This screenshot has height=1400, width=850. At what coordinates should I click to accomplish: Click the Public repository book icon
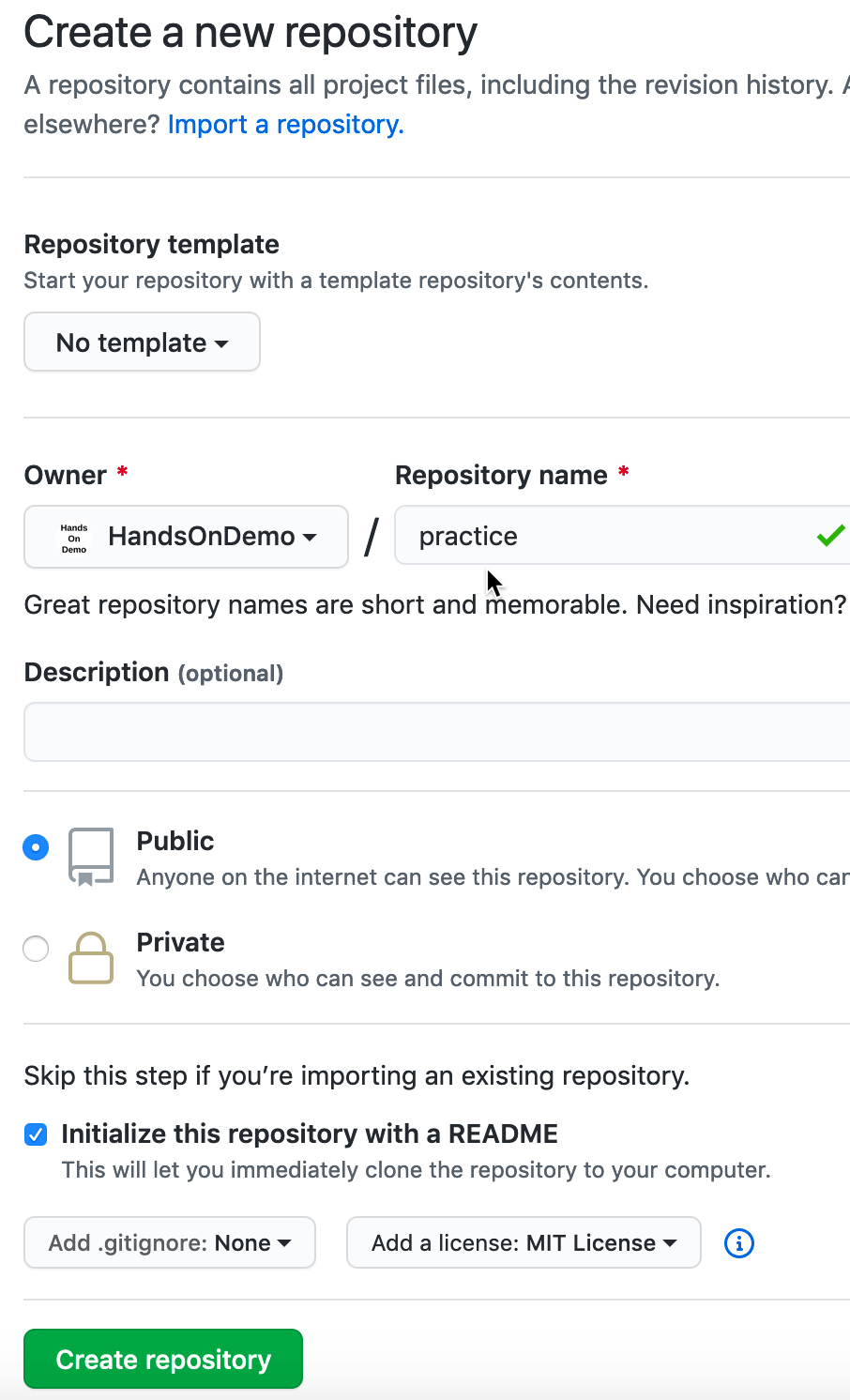coord(91,855)
